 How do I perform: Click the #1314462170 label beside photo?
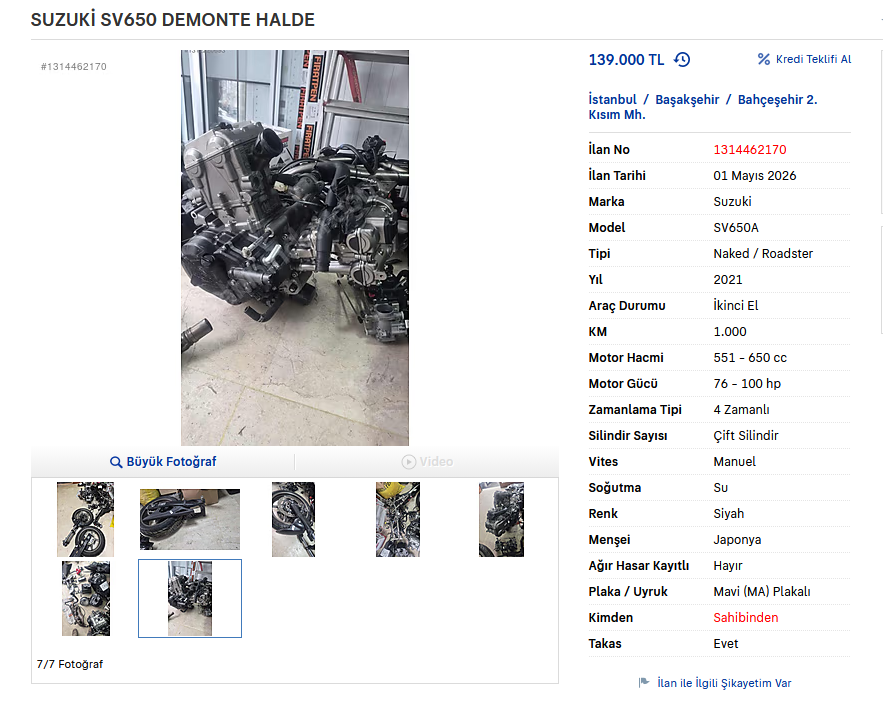73,66
